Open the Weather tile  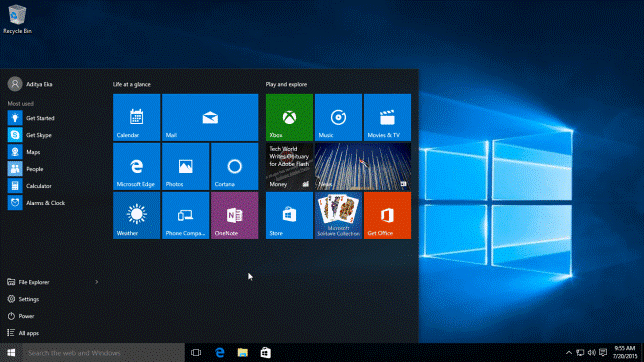tap(136, 215)
